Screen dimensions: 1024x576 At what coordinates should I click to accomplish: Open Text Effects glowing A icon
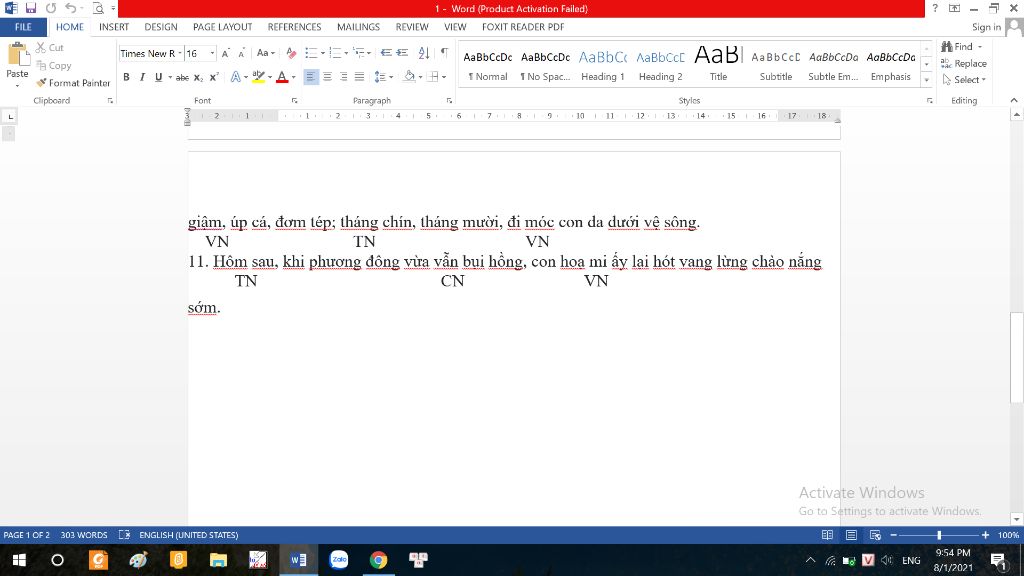[x=236, y=77]
